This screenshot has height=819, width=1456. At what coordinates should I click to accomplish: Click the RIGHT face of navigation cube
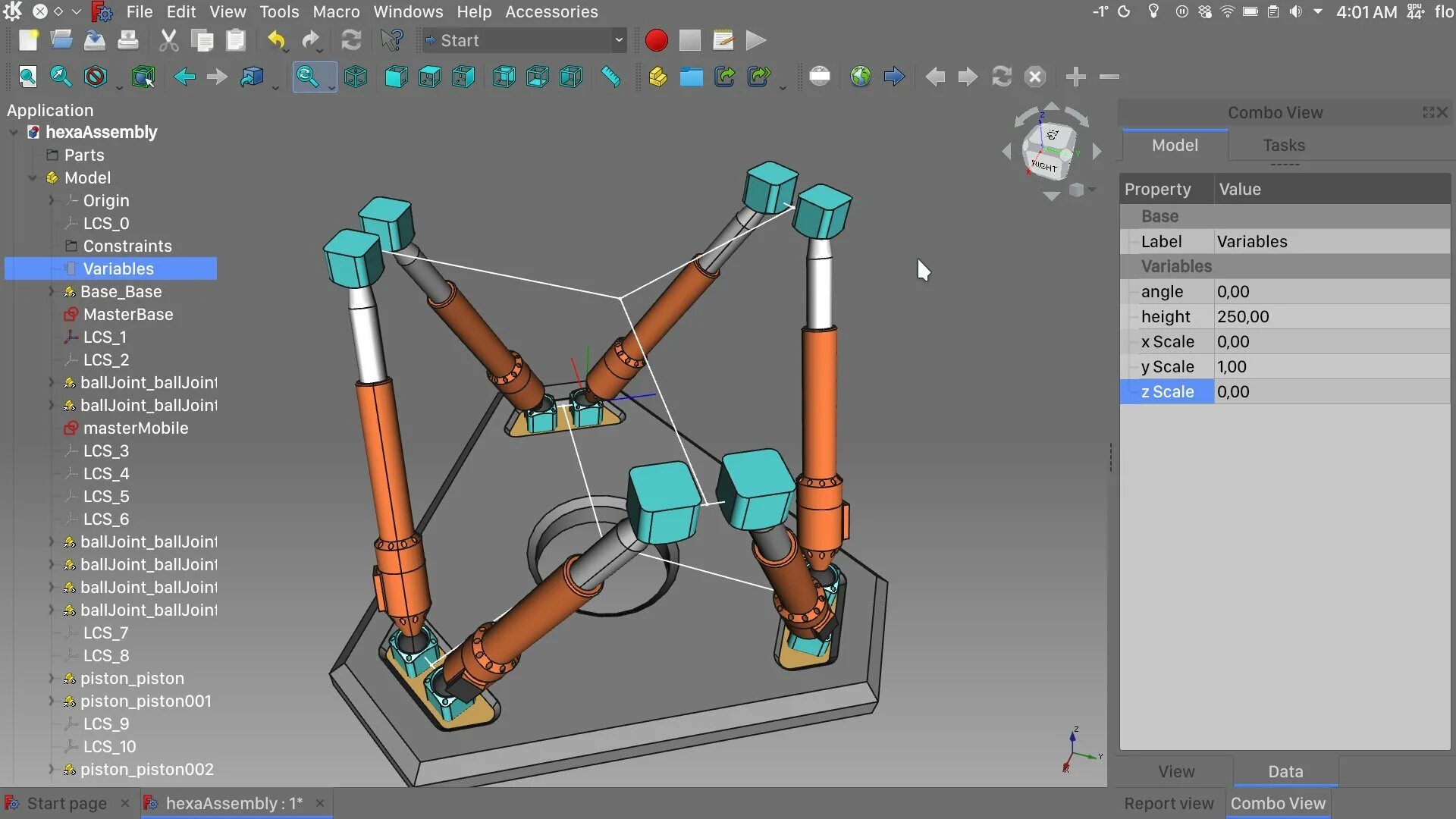1044,166
